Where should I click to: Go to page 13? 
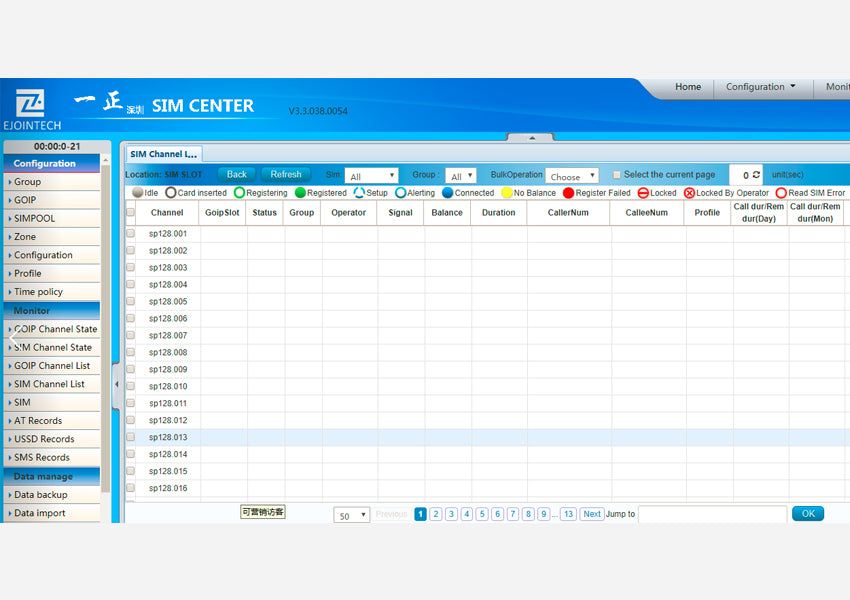click(x=568, y=514)
